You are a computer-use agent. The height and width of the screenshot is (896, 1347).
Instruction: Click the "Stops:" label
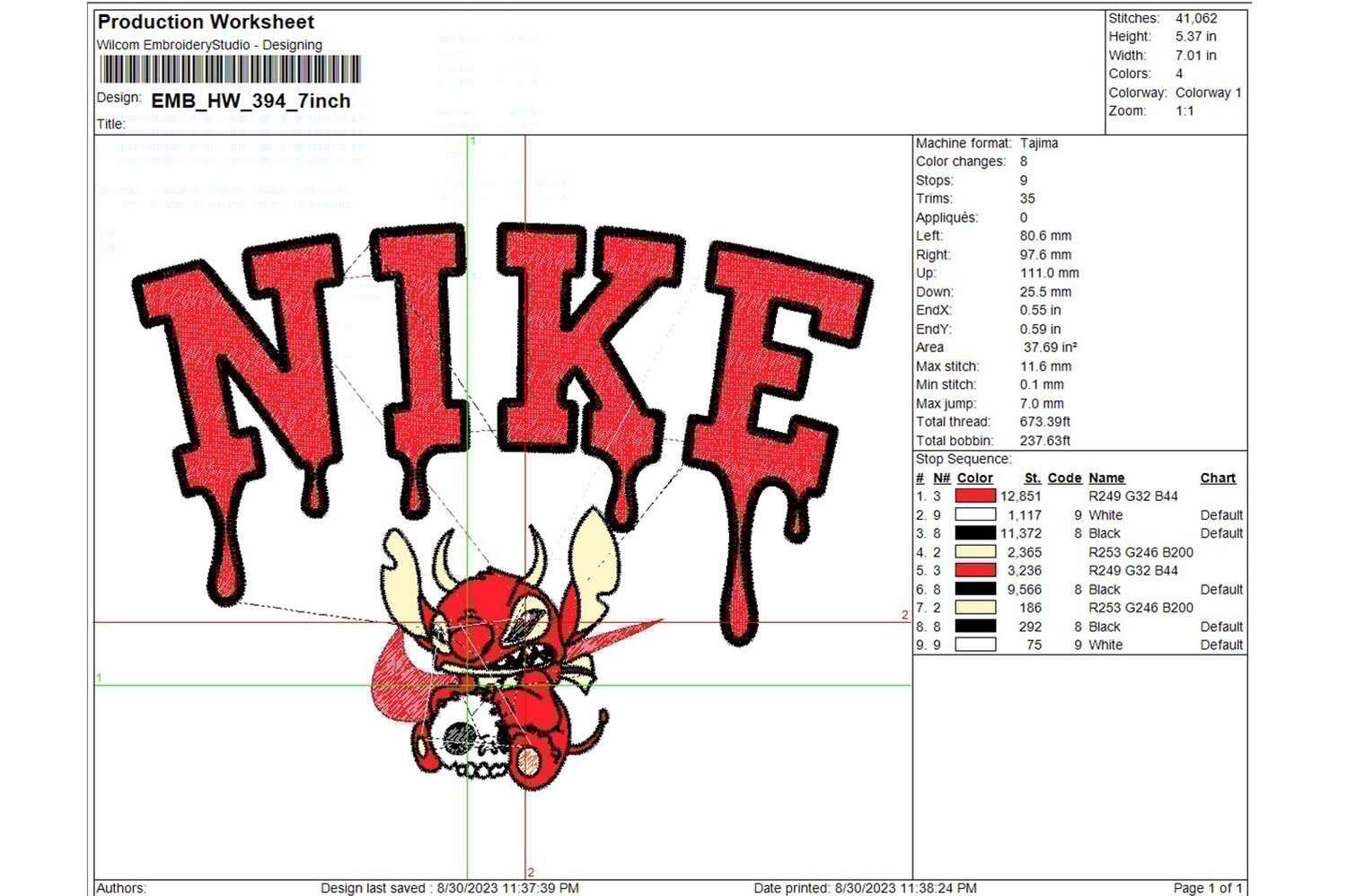935,180
